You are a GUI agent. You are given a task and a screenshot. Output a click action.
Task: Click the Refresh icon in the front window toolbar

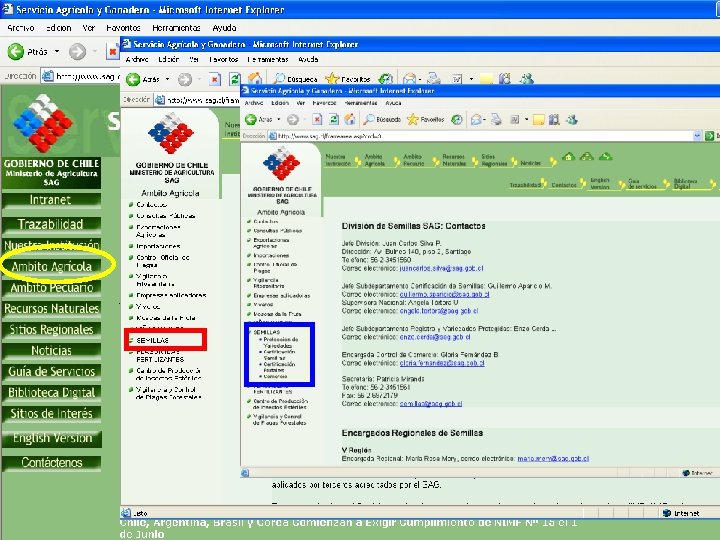click(334, 120)
